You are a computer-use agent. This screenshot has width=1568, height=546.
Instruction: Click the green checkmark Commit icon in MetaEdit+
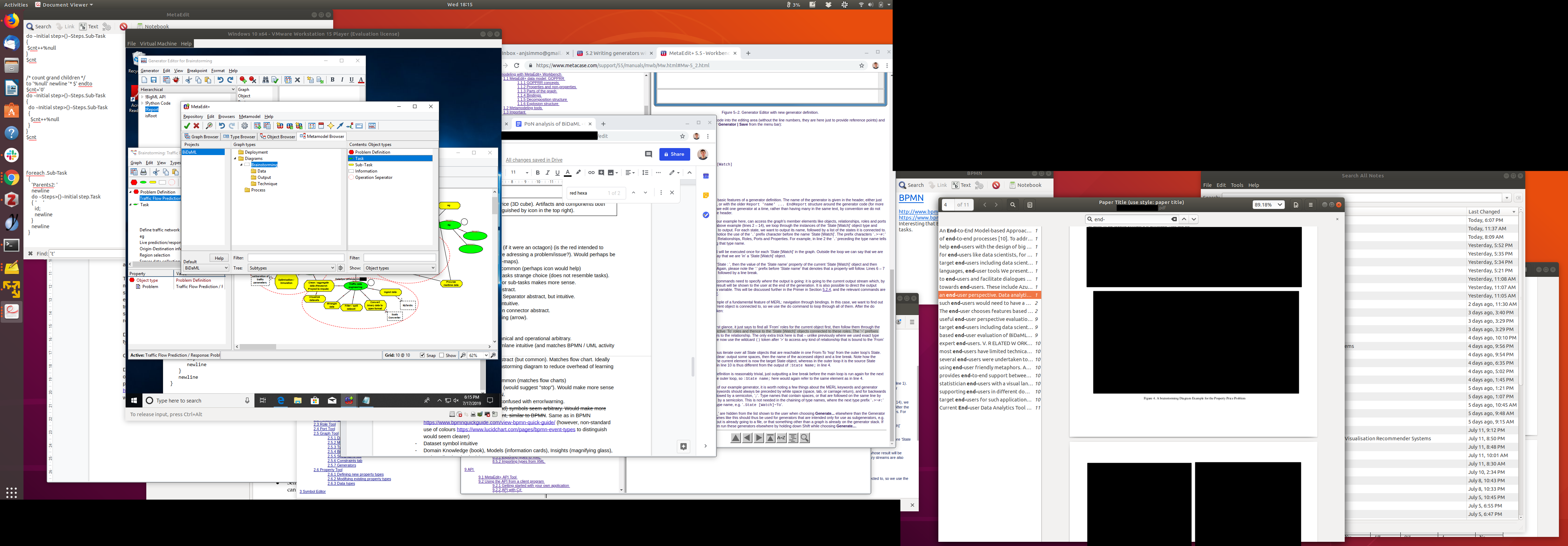(x=188, y=126)
